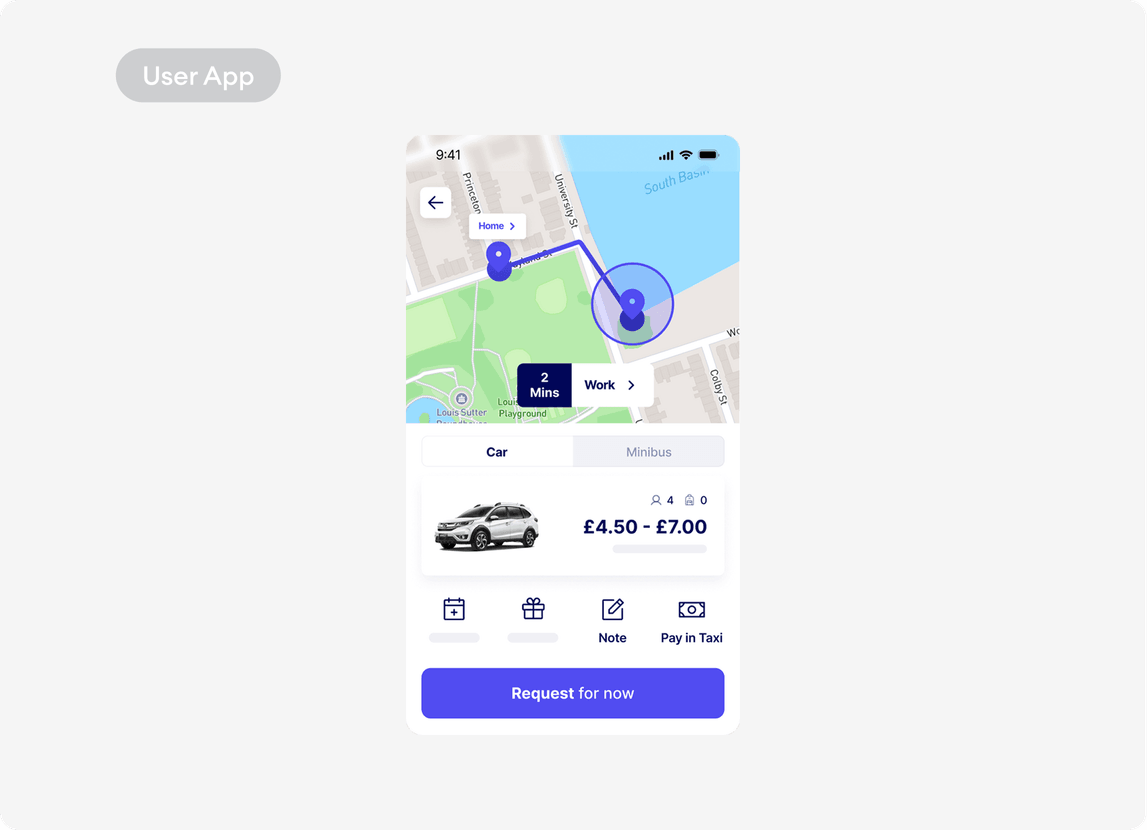Switch to the Car tab
This screenshot has height=830, width=1147.
[x=497, y=452]
